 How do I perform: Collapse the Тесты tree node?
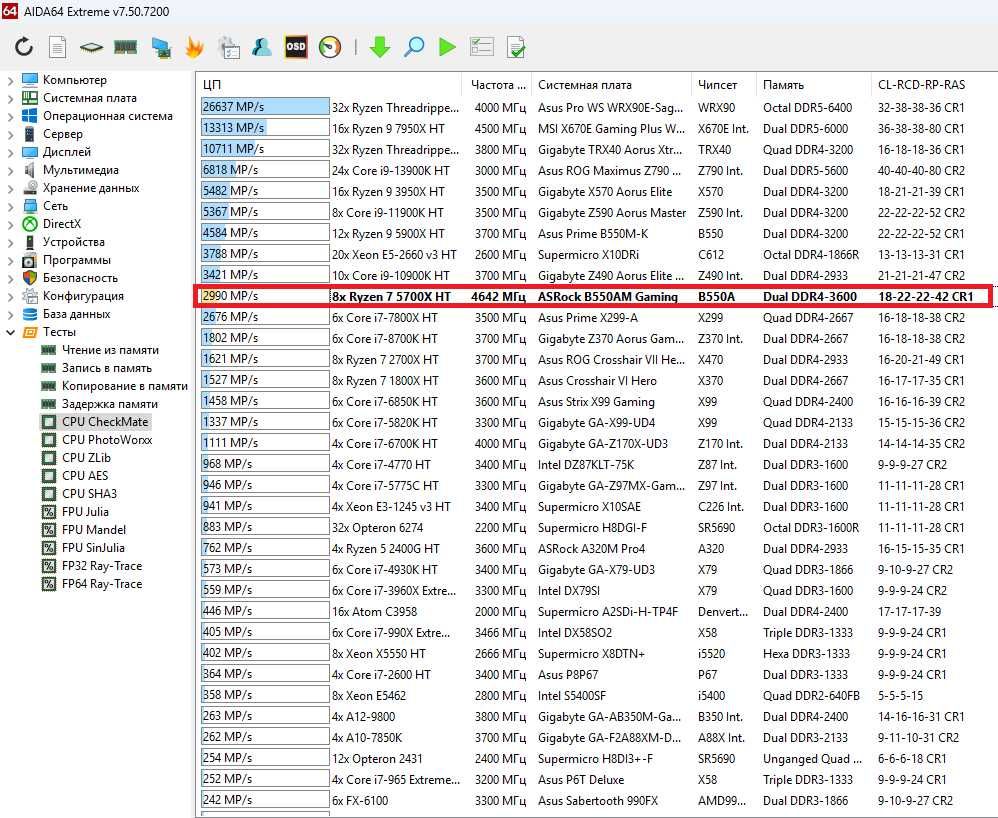[10, 332]
